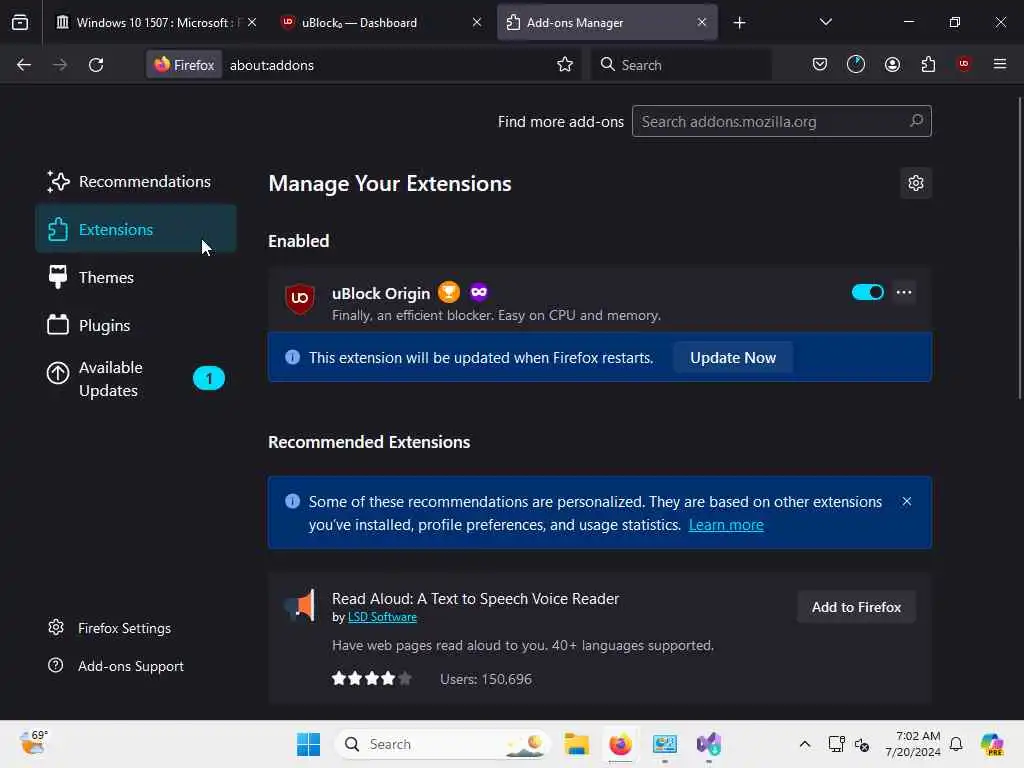Open the tools gear for all add-ons
Image resolution: width=1024 pixels, height=768 pixels.
[x=916, y=183]
